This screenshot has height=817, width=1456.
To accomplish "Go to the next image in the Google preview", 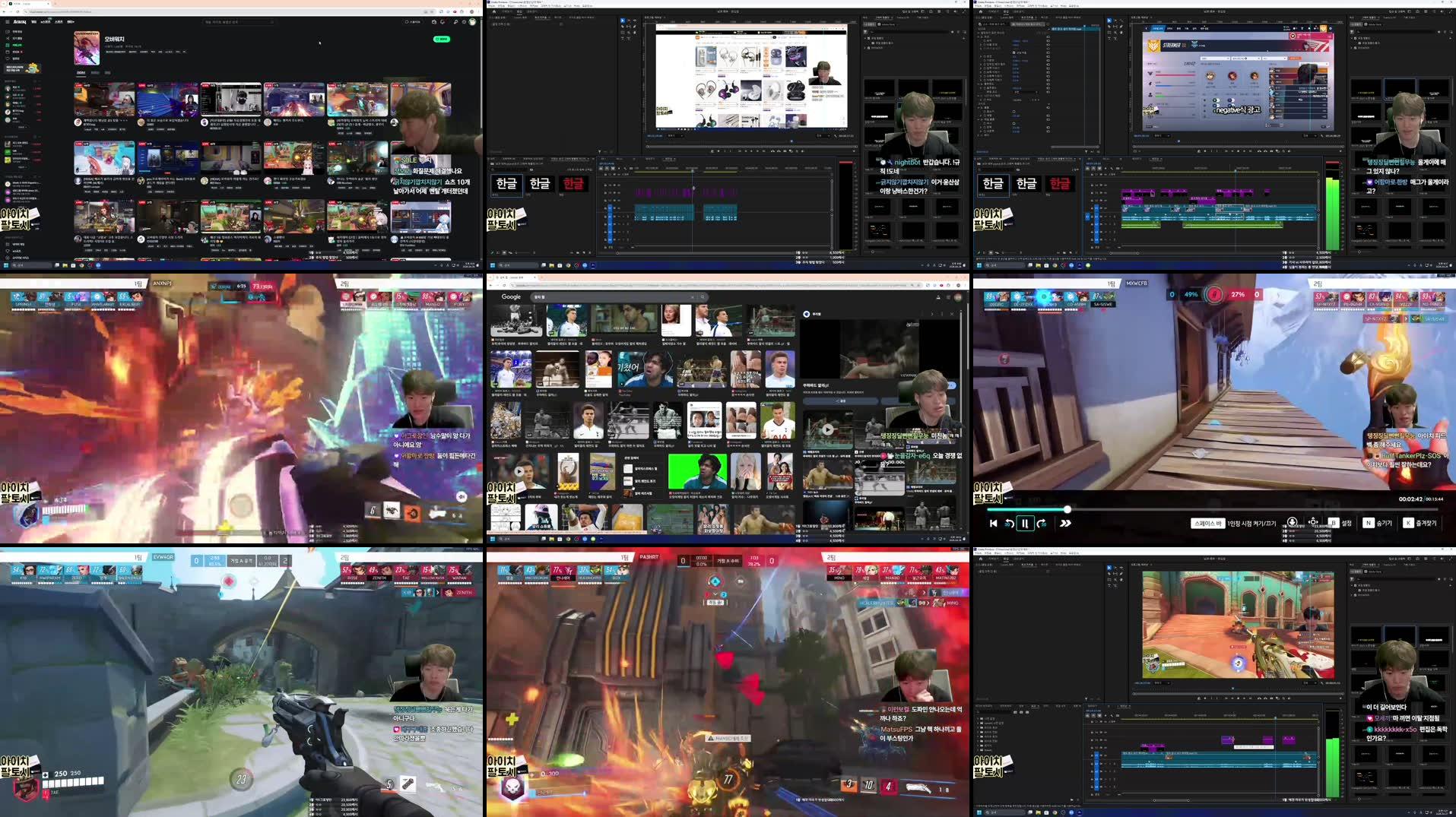I will click(932, 314).
